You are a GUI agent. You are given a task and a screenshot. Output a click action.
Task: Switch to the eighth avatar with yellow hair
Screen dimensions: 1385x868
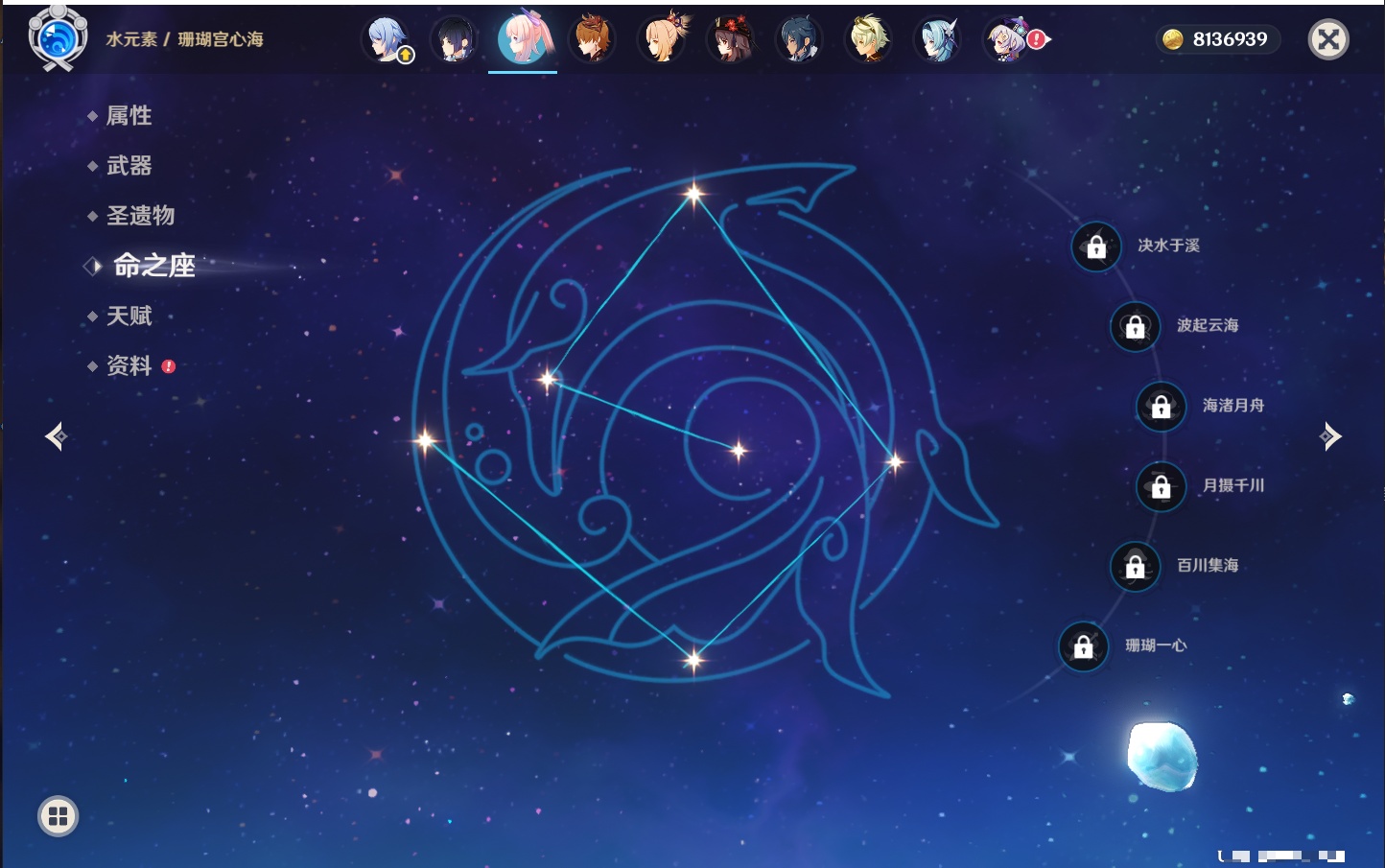tap(869, 39)
